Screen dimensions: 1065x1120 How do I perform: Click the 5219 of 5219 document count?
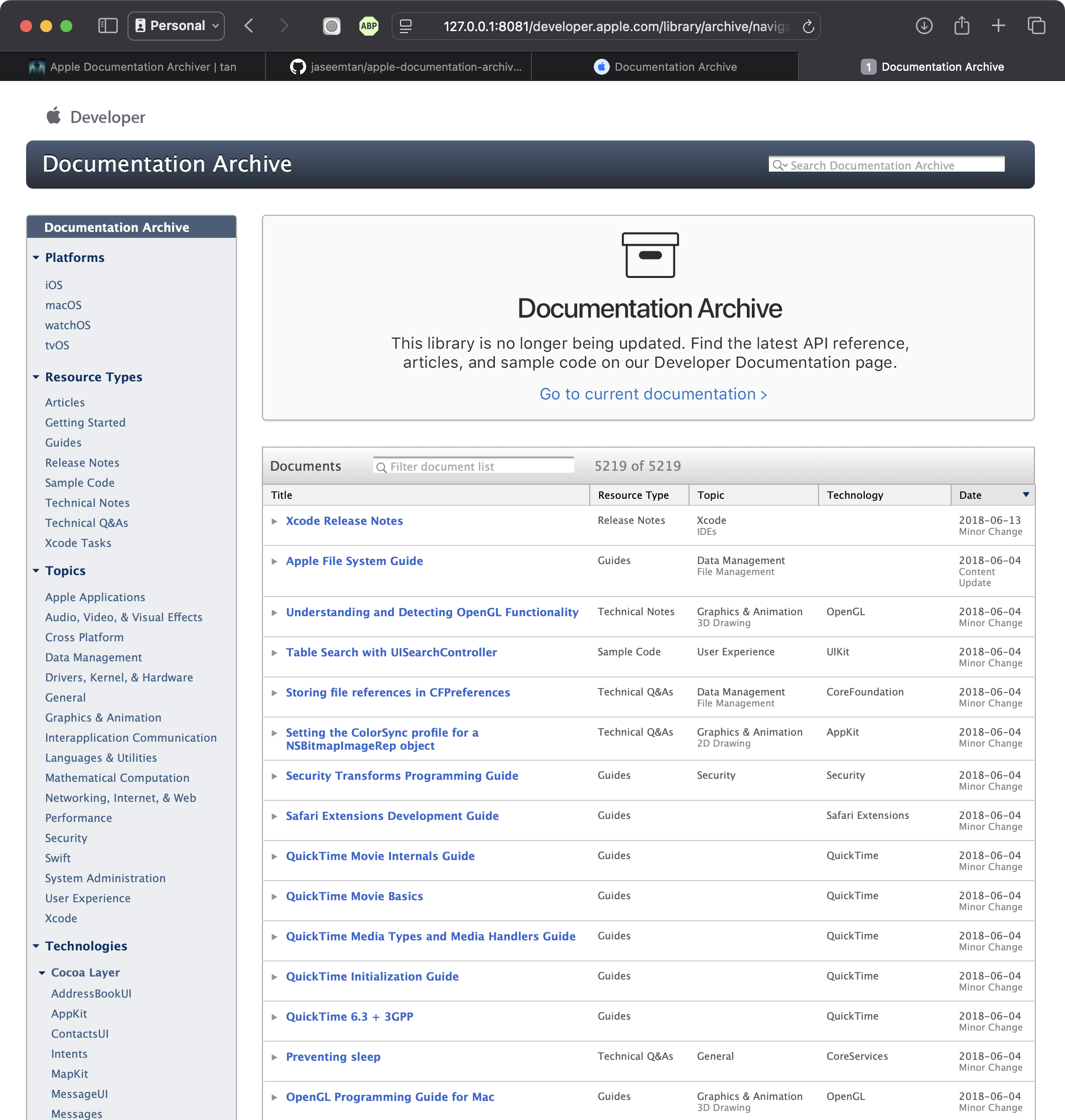coord(637,466)
